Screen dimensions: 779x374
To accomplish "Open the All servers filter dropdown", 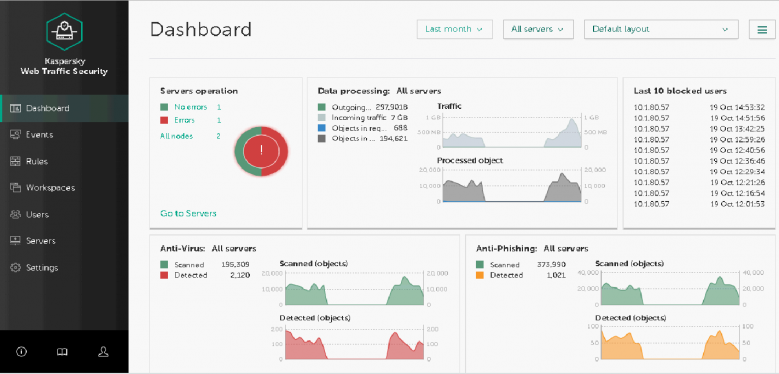I will click(x=538, y=29).
